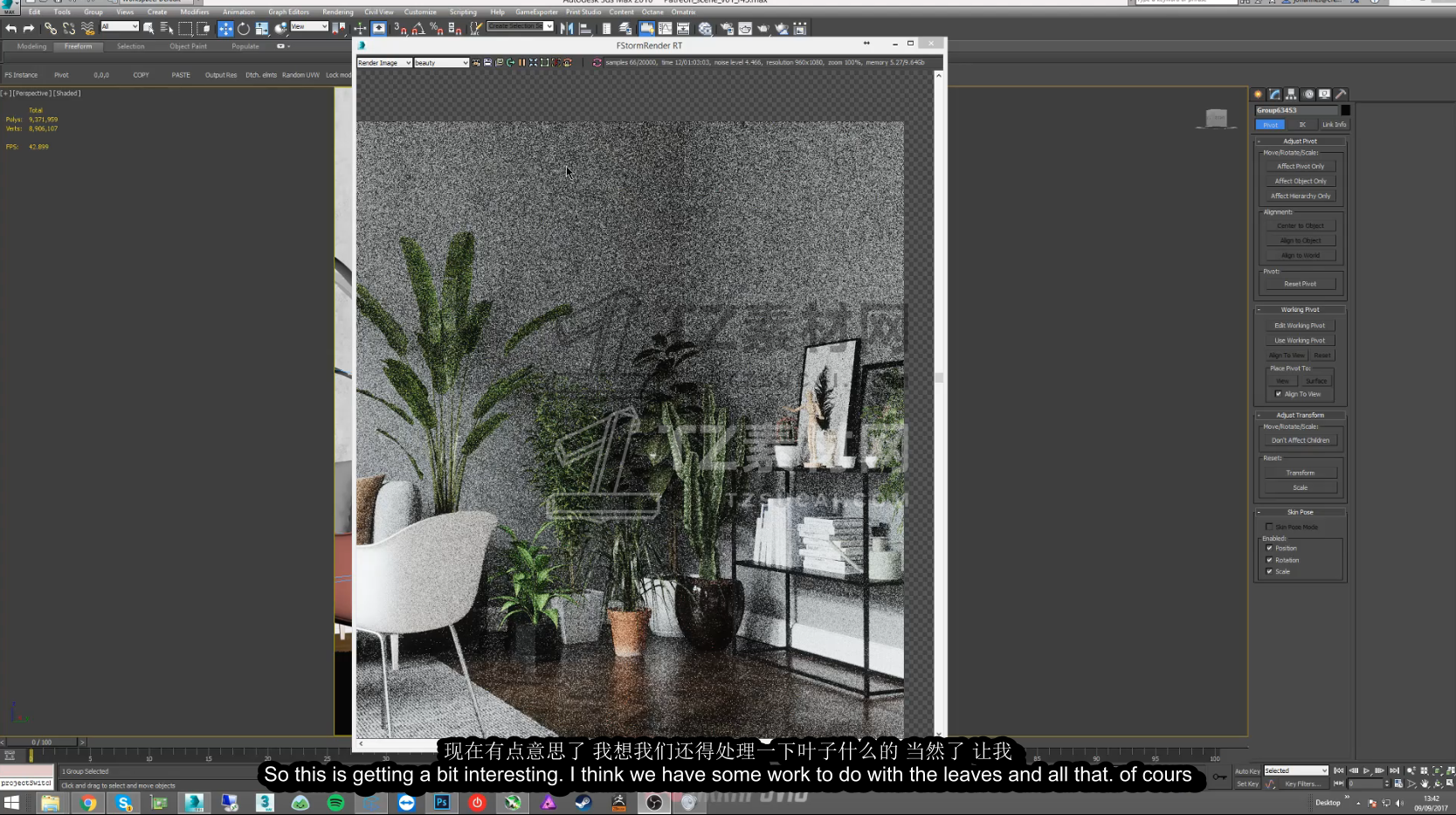Open the Customize menu
This screenshot has height=815, width=1456.
click(x=420, y=12)
